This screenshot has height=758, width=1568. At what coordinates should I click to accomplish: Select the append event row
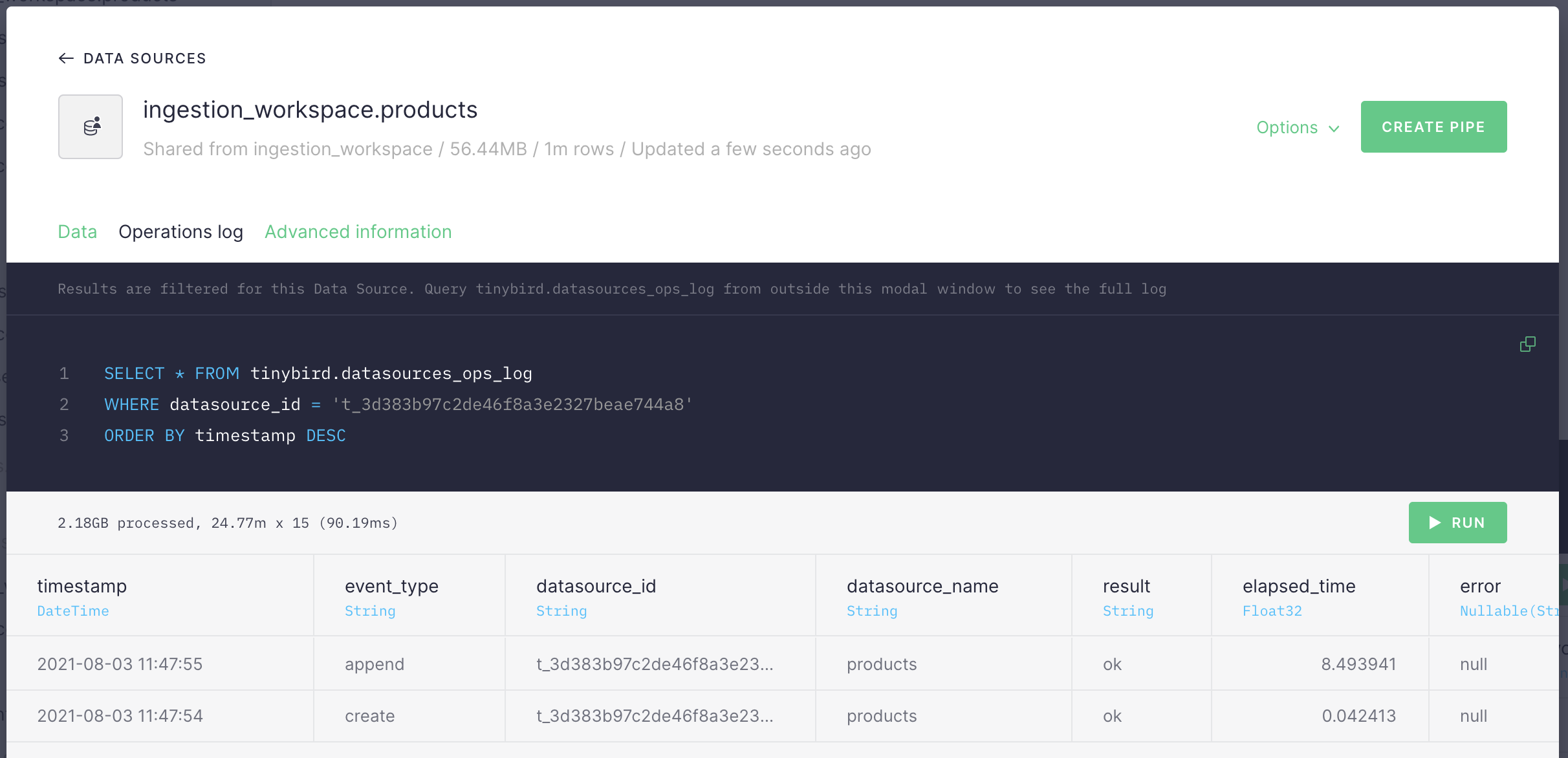pos(374,664)
